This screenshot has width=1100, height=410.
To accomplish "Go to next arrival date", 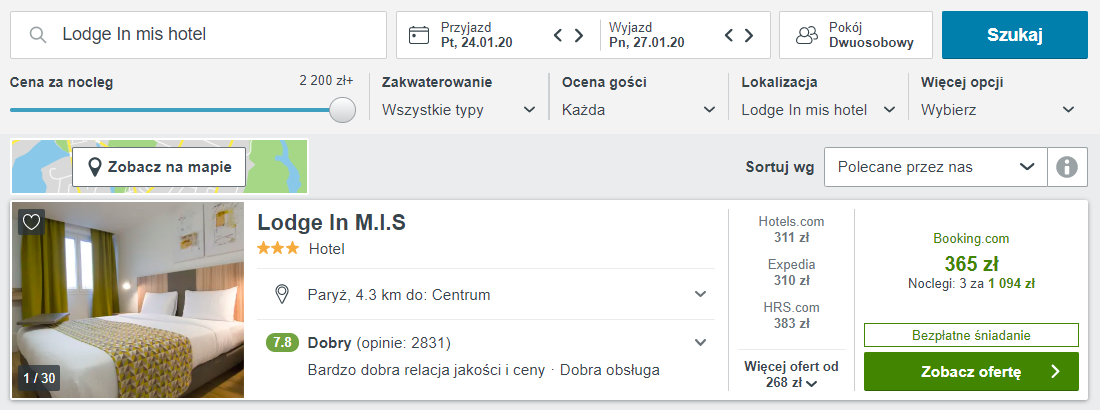I will click(579, 36).
